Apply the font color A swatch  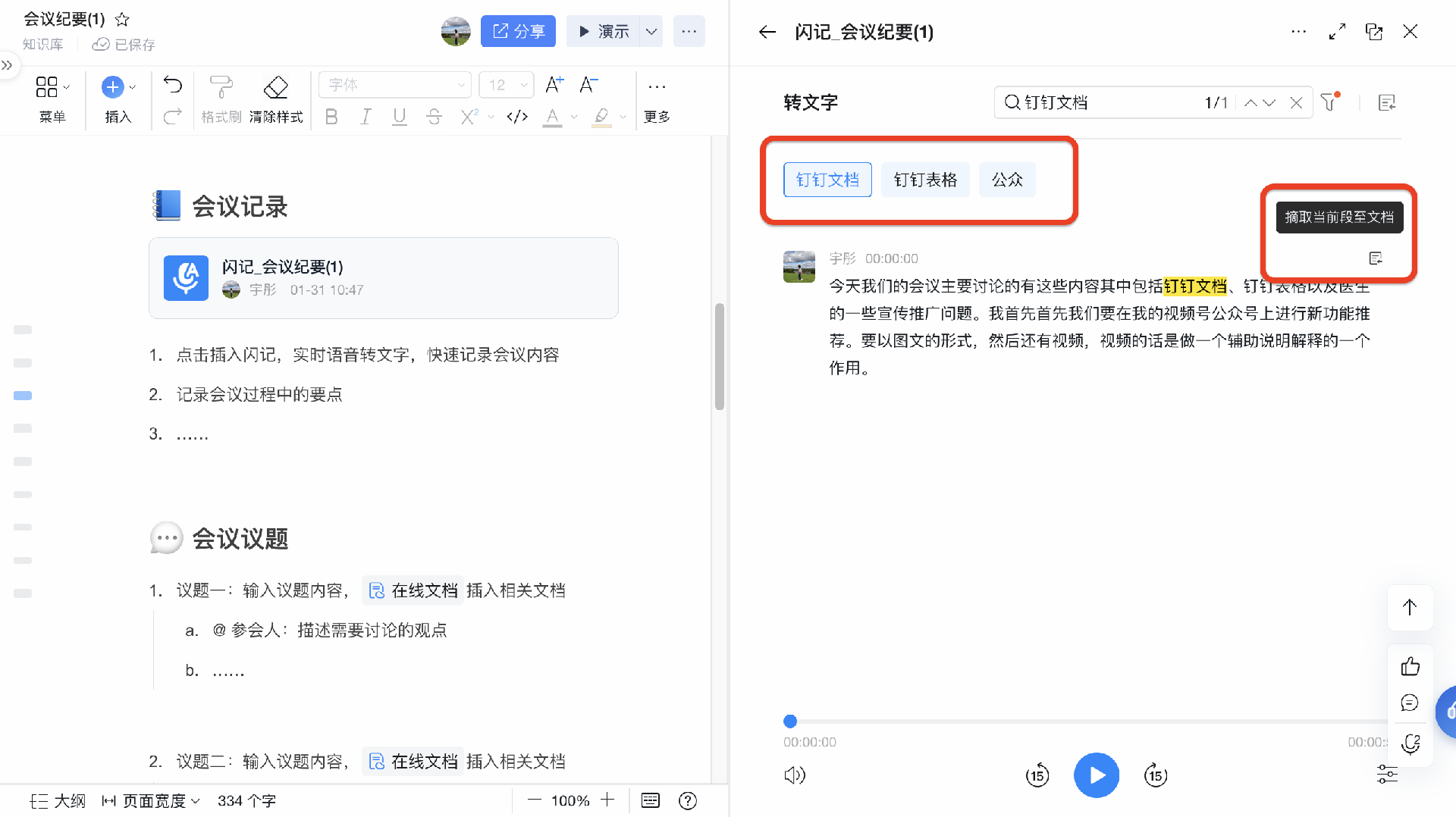pos(553,117)
